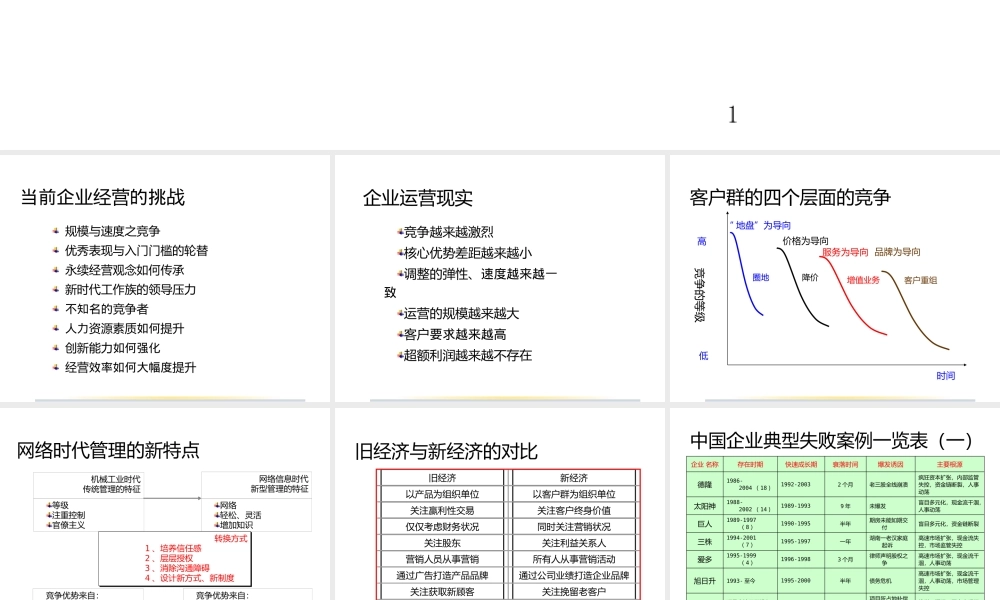Click the company name 旭日升
The height and width of the screenshot is (600, 1000).
[705, 581]
